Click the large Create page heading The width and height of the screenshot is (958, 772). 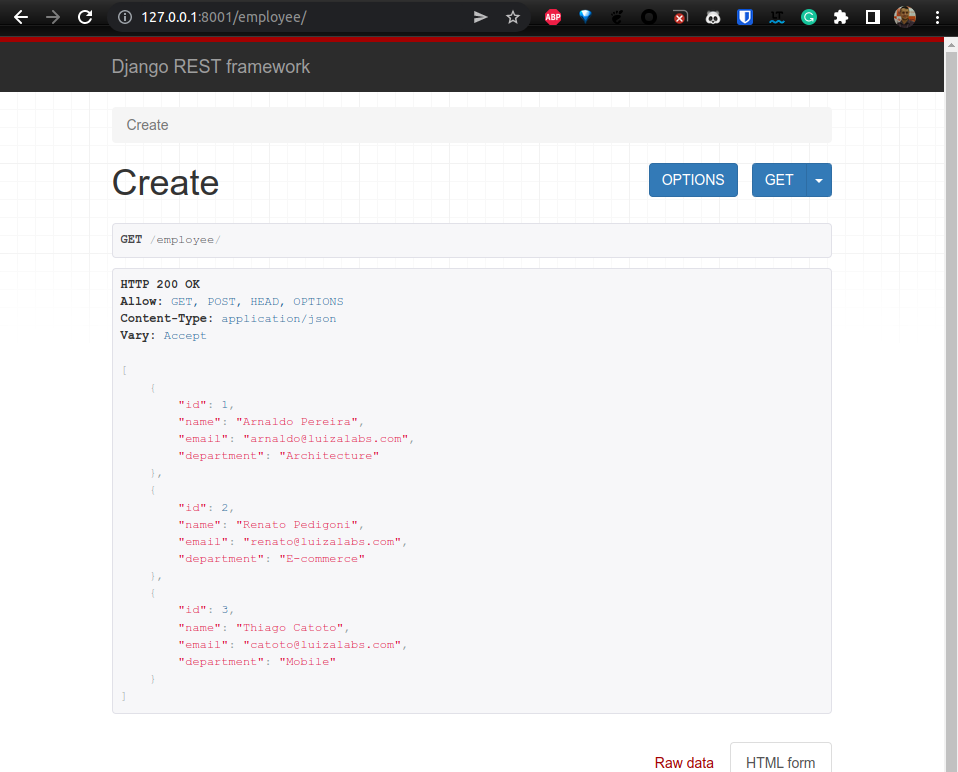tap(166, 183)
